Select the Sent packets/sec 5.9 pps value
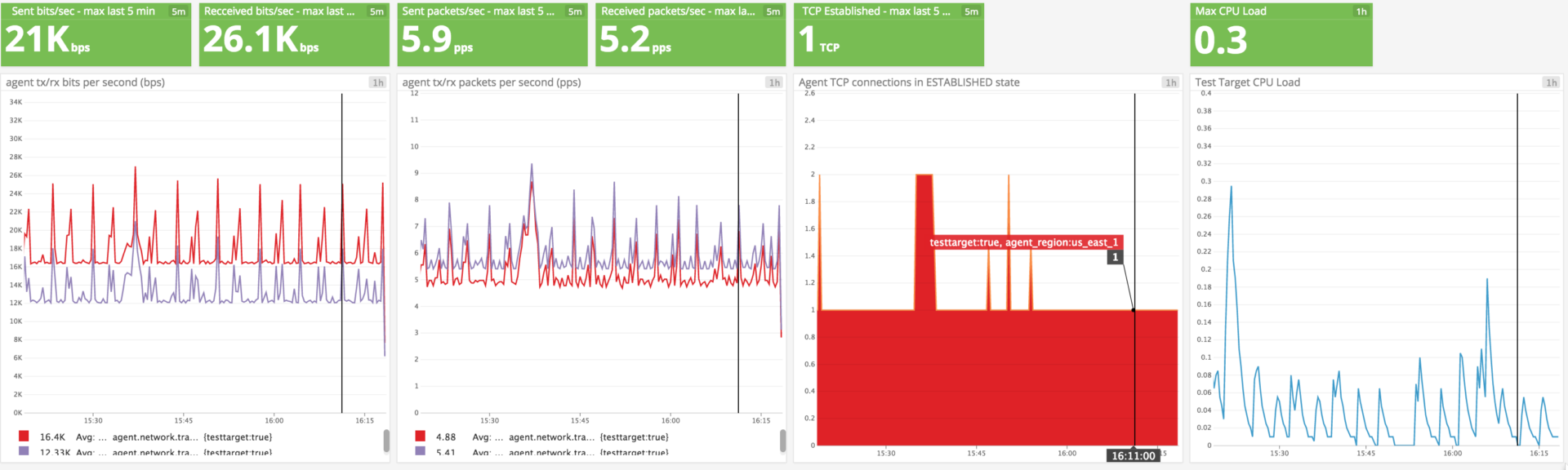The width and height of the screenshot is (1568, 470). [x=437, y=40]
